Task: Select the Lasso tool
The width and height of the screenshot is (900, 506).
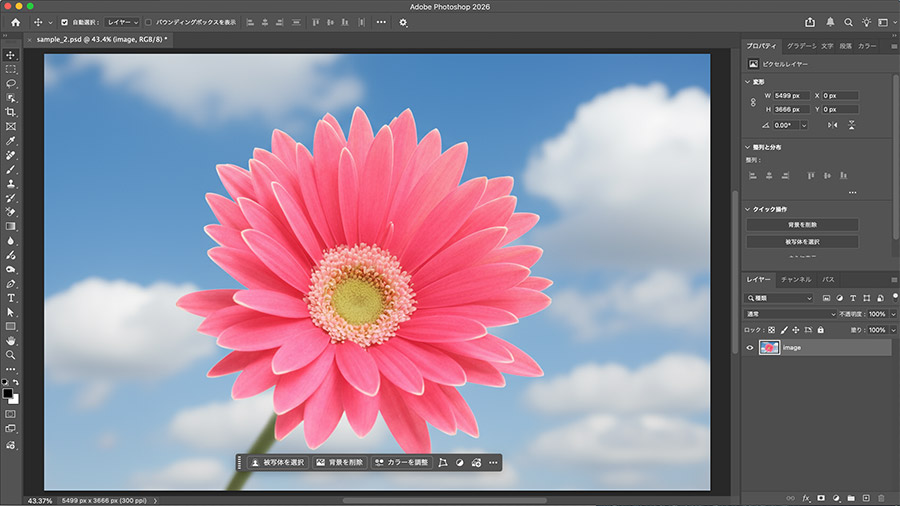Action: click(x=11, y=84)
